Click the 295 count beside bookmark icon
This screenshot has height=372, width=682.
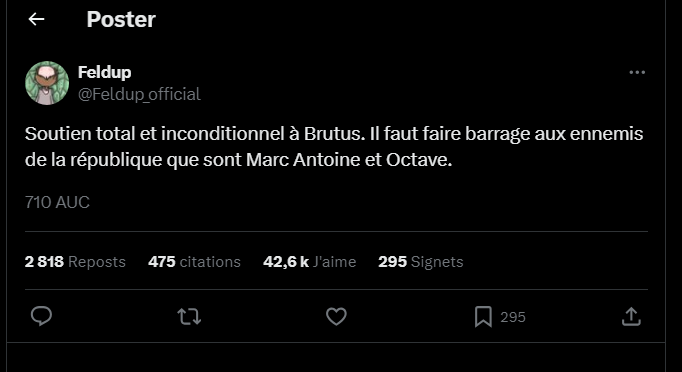tap(513, 317)
